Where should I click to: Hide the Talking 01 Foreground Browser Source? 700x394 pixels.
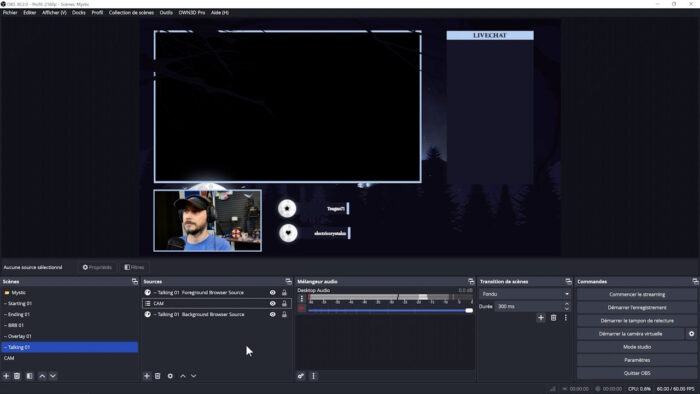[272, 293]
